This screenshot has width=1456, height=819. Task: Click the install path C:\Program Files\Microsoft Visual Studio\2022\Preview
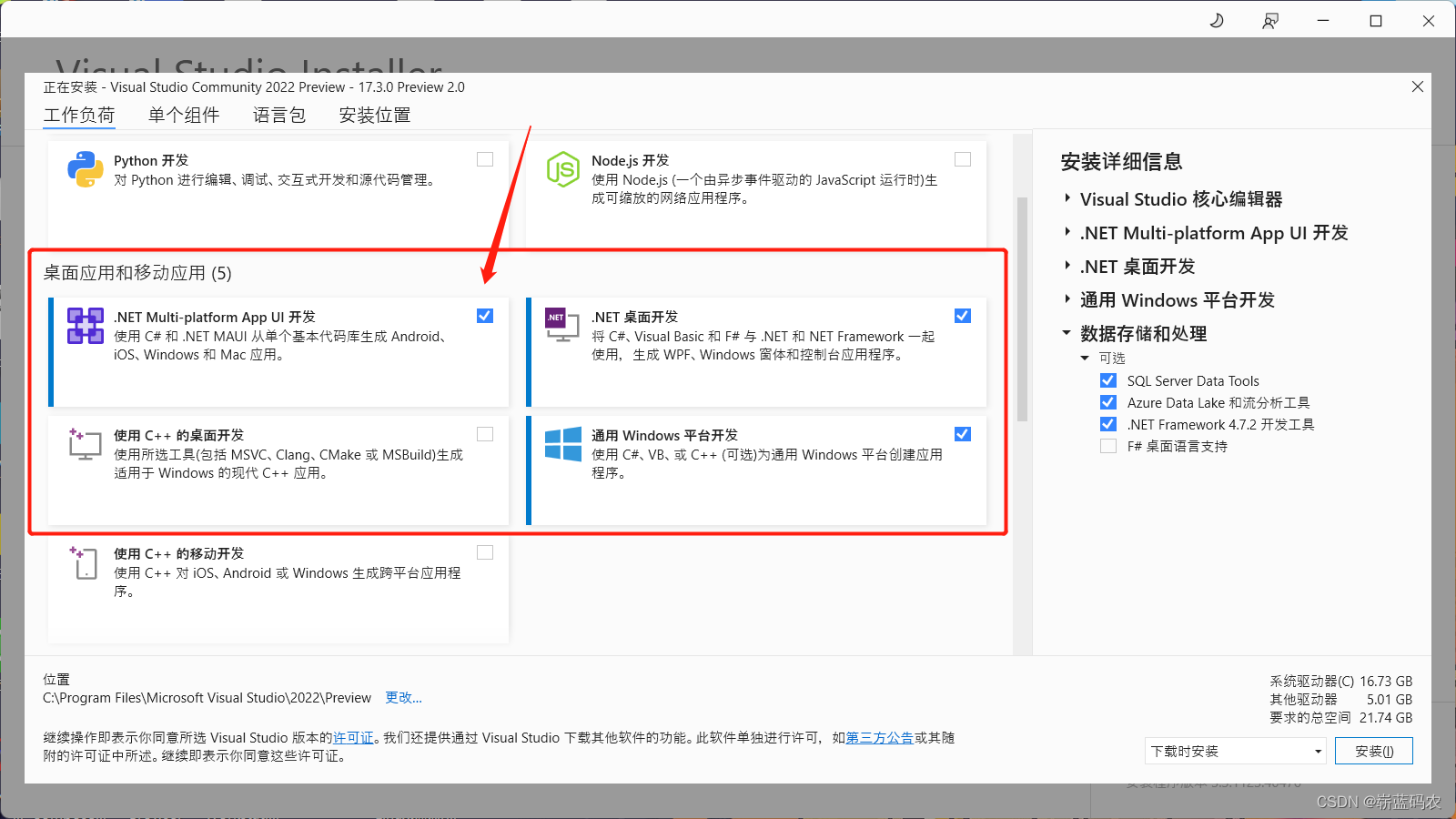207,698
